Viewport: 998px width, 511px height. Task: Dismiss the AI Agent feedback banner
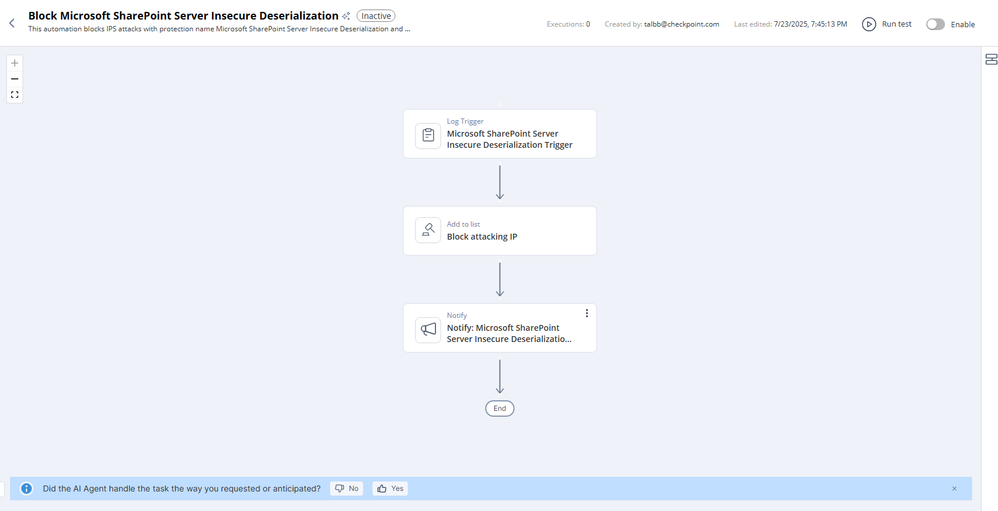click(x=954, y=489)
